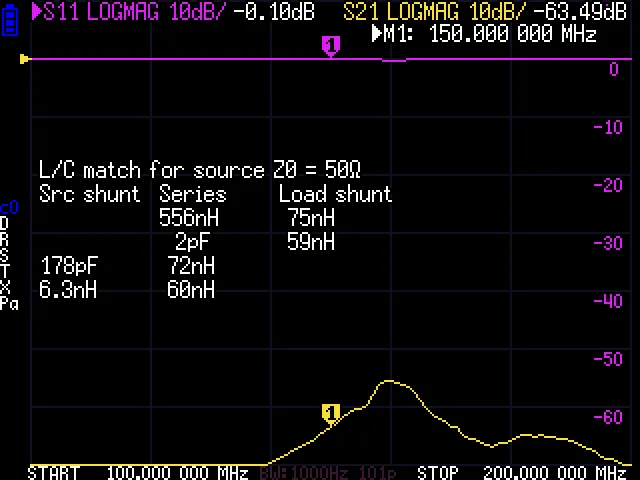This screenshot has height=480, width=640.
Task: Click the yellow reference position arrow
Action: click(x=25, y=59)
